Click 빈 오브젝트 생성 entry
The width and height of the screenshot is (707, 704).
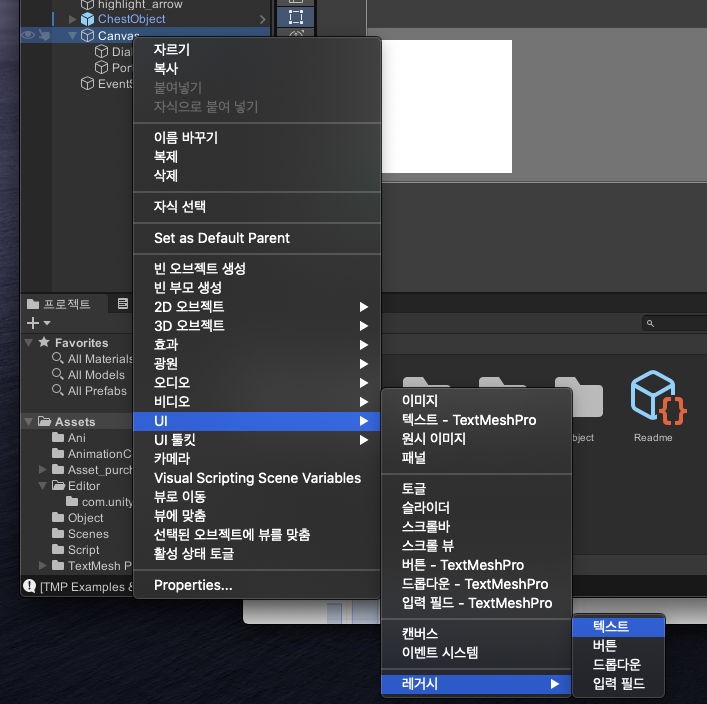(257, 268)
